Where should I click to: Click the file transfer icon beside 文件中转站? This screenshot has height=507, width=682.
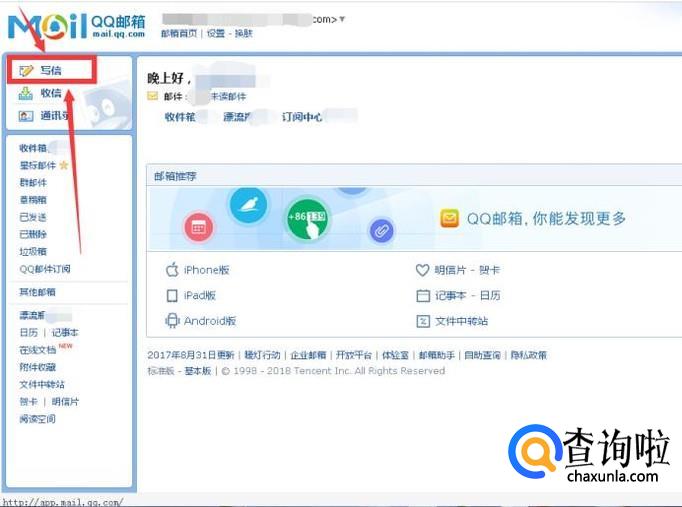pyautogui.click(x=423, y=321)
